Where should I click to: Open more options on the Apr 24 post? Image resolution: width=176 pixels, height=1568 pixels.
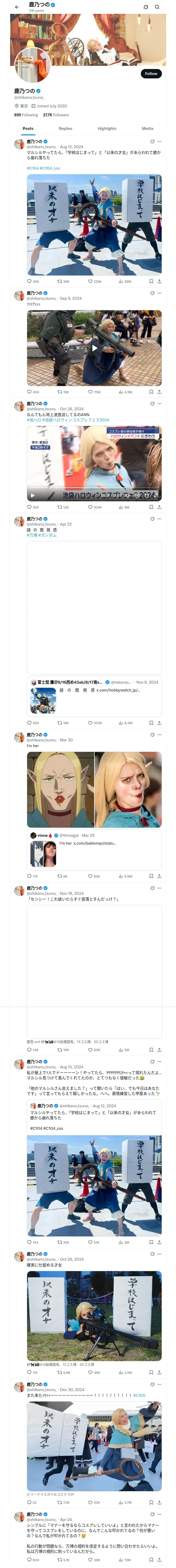160,1514
